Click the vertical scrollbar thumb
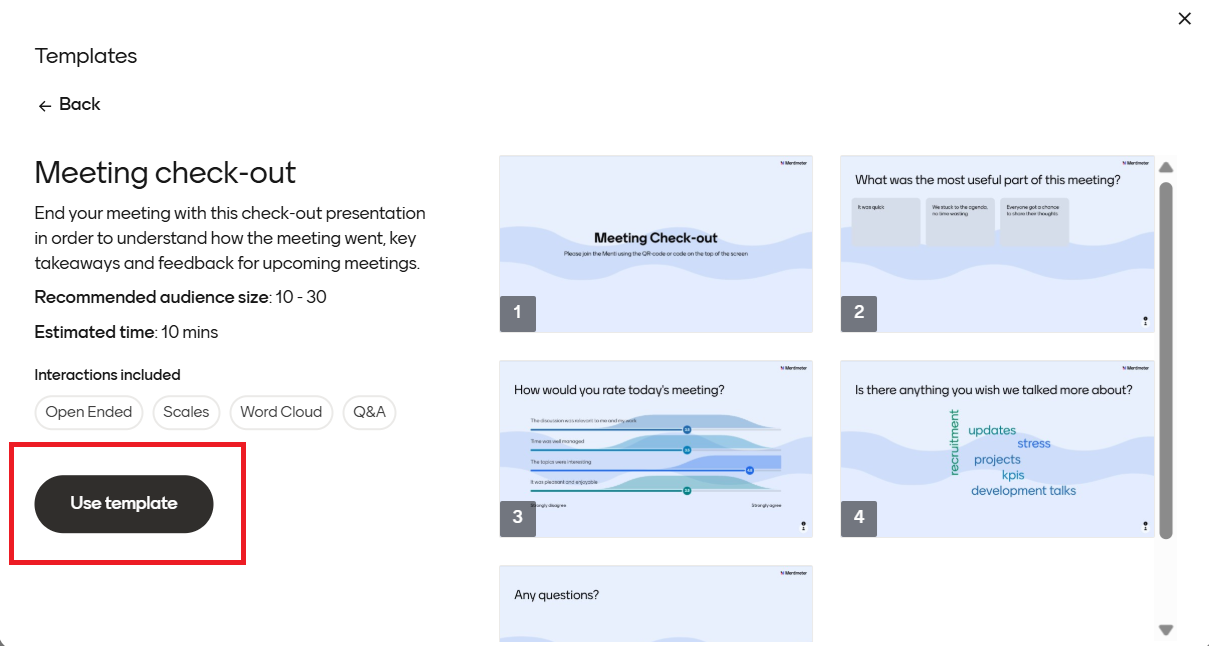 point(1166,360)
